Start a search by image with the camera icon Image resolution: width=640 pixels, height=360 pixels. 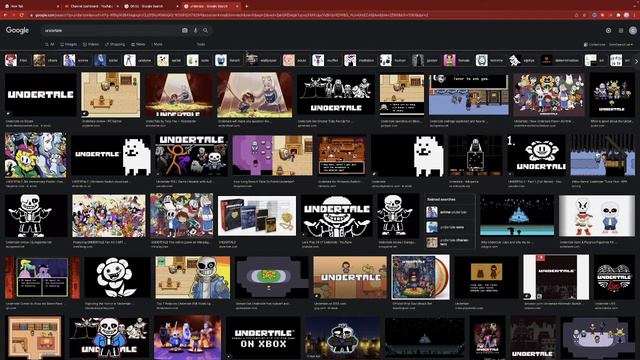[x=185, y=30]
